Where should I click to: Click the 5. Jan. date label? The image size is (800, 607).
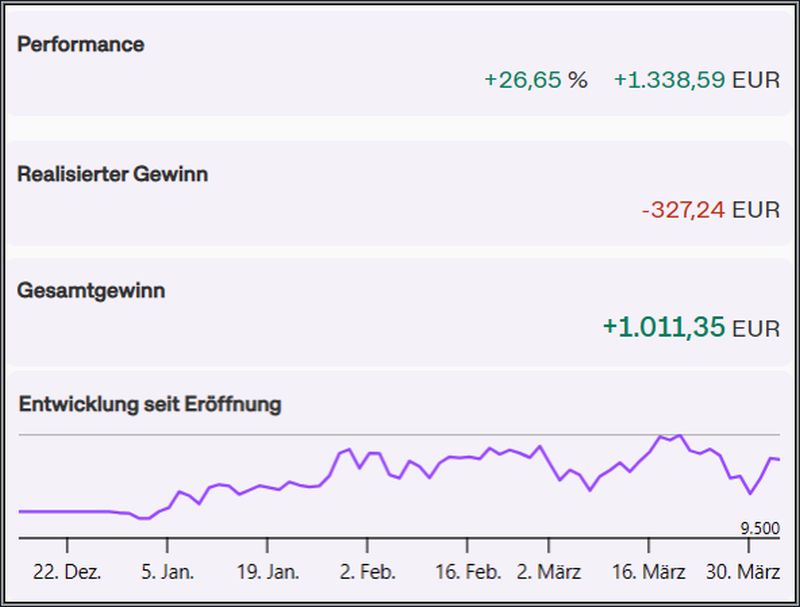(167, 573)
